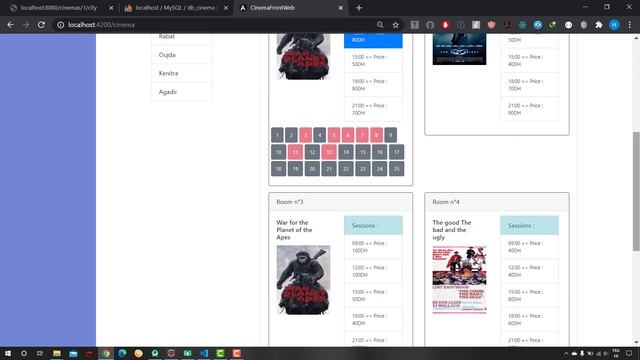Click the Room n°3 Planet of the Apes poster

(x=303, y=280)
